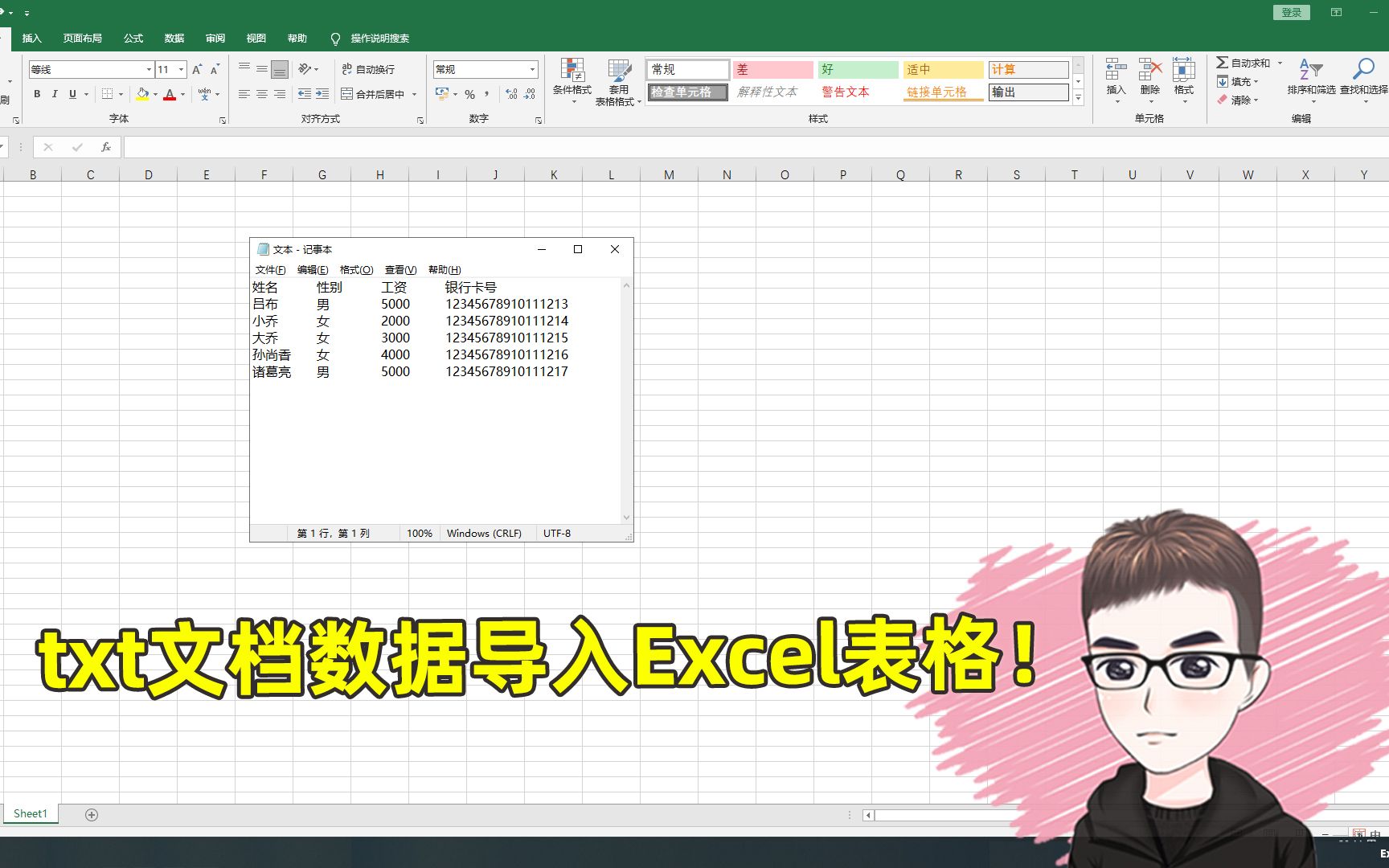Increase indent in alignment group

(x=322, y=94)
